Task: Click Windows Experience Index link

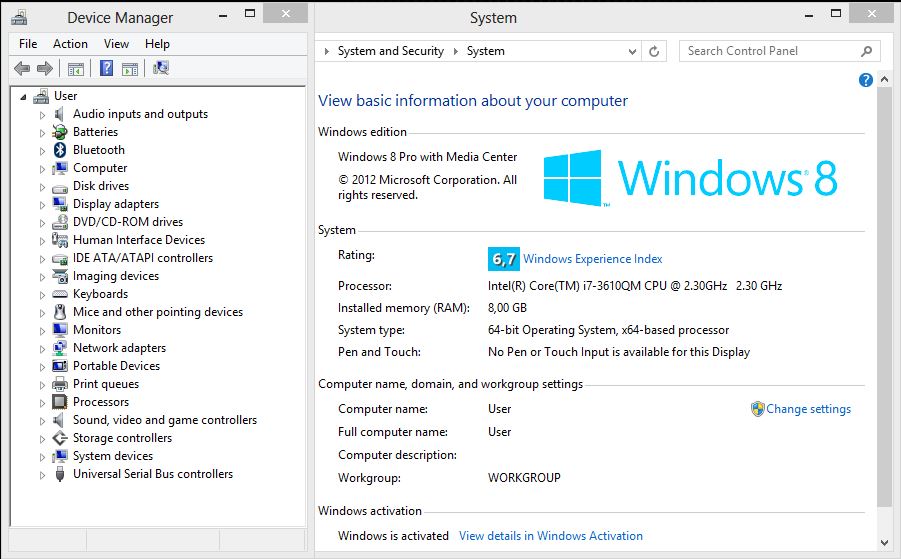Action: click(592, 259)
